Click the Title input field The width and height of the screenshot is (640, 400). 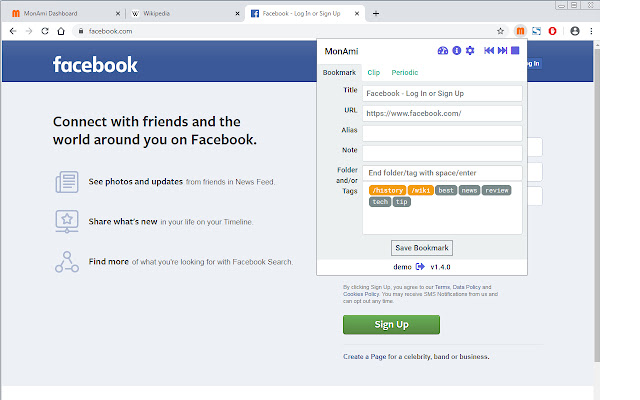(442, 93)
